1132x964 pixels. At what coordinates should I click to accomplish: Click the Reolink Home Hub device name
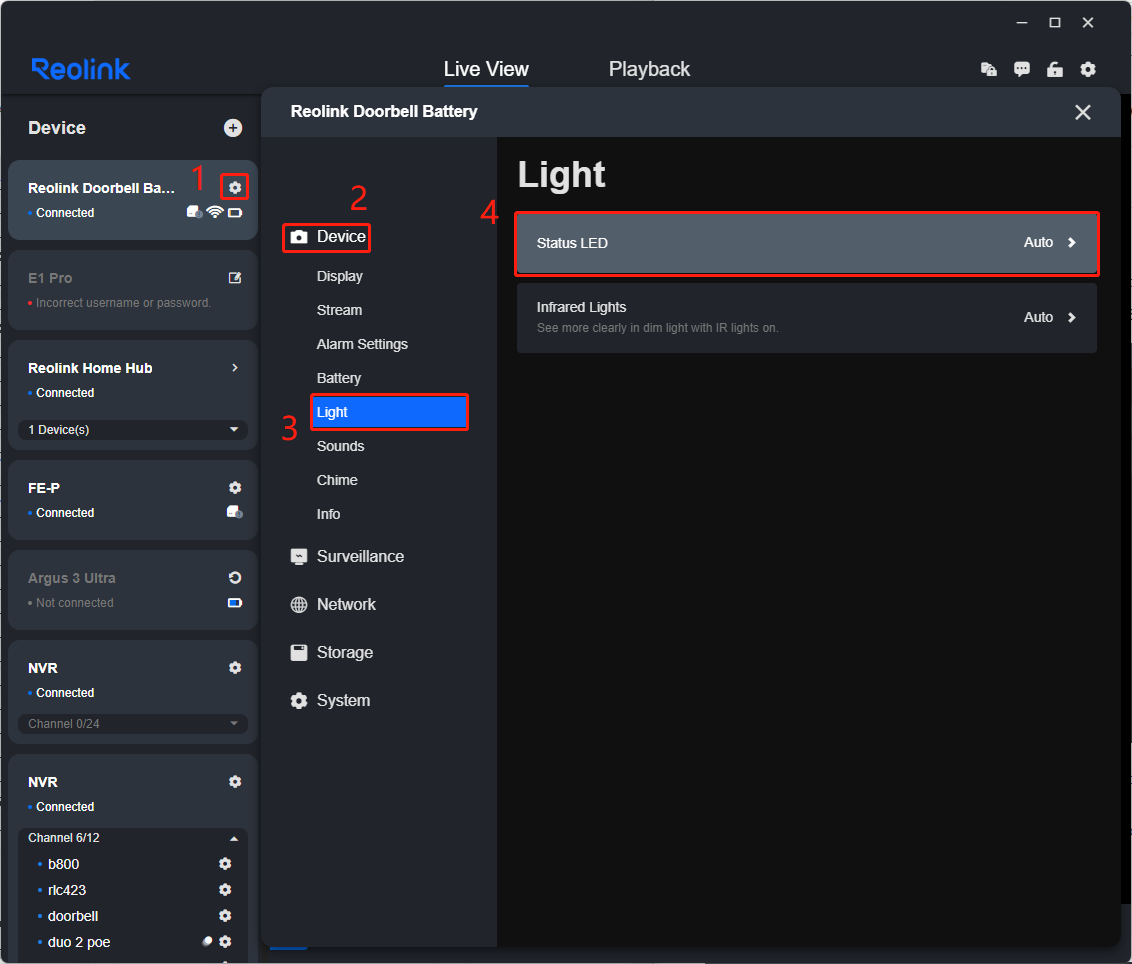point(90,368)
